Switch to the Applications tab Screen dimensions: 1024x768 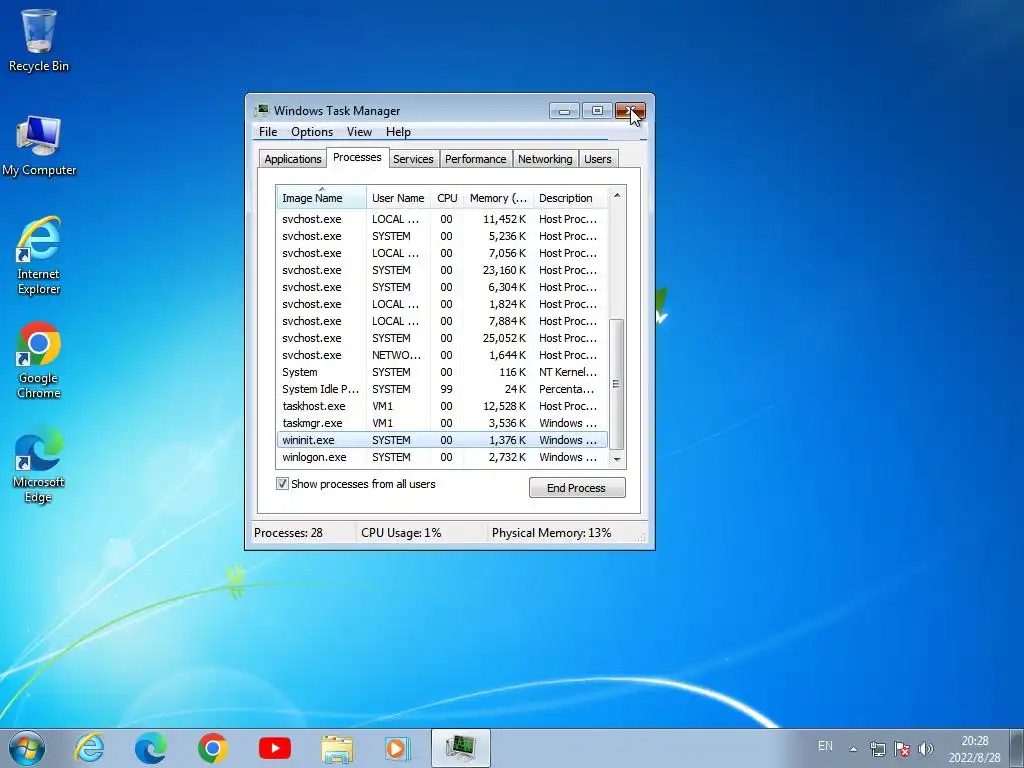(293, 159)
